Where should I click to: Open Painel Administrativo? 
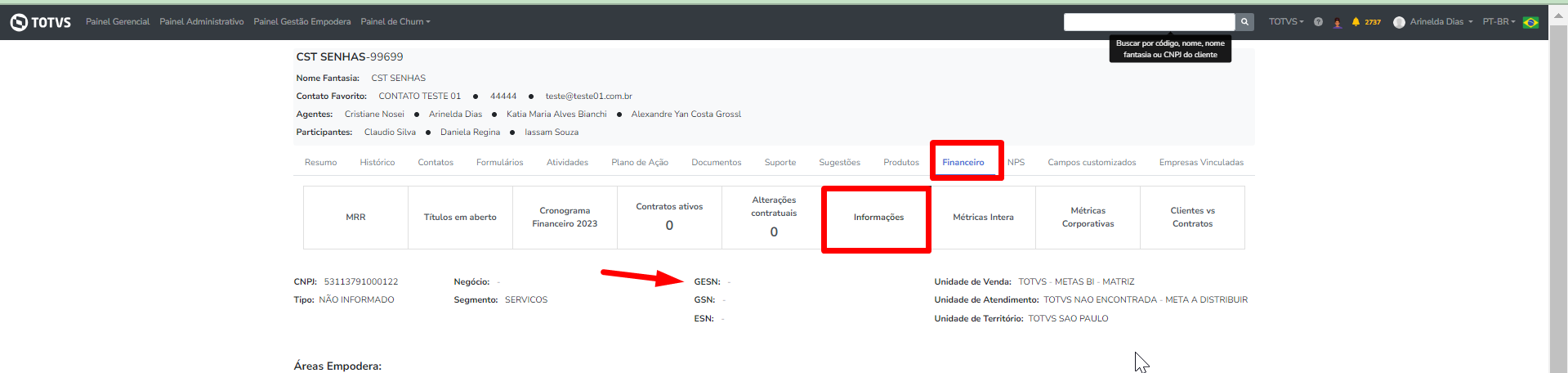tap(202, 22)
